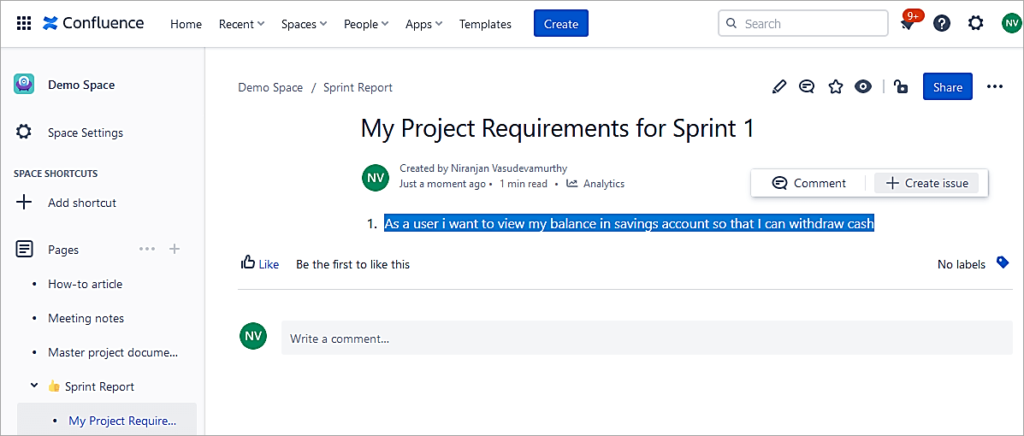
Task: Click the Pages document icon
Action: [x=24, y=249]
